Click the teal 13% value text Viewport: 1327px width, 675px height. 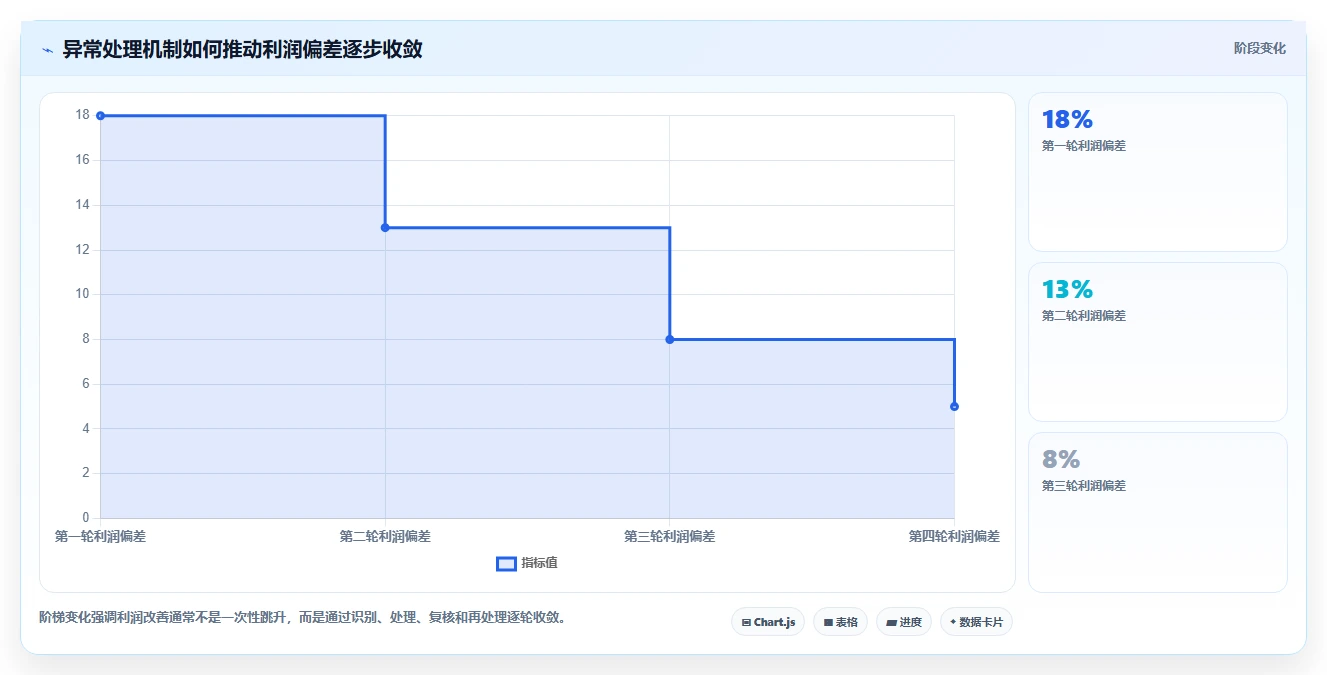[x=1067, y=290]
